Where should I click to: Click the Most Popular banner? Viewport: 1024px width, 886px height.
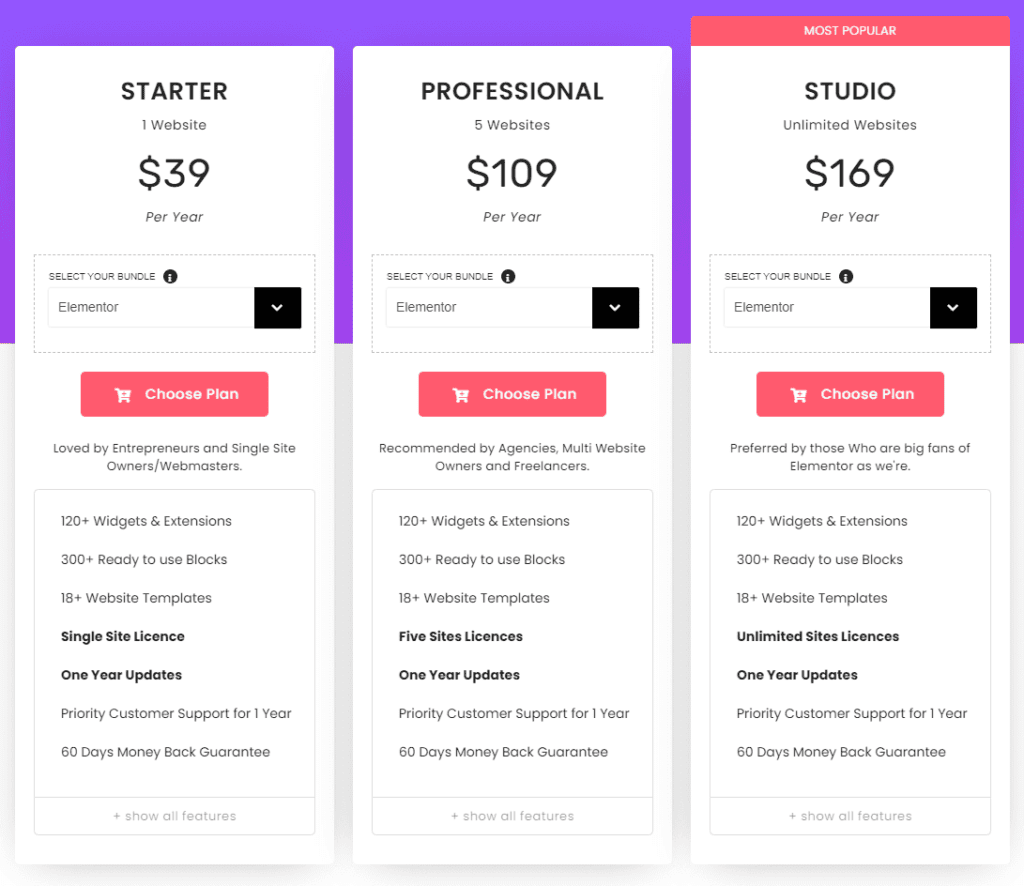(850, 31)
